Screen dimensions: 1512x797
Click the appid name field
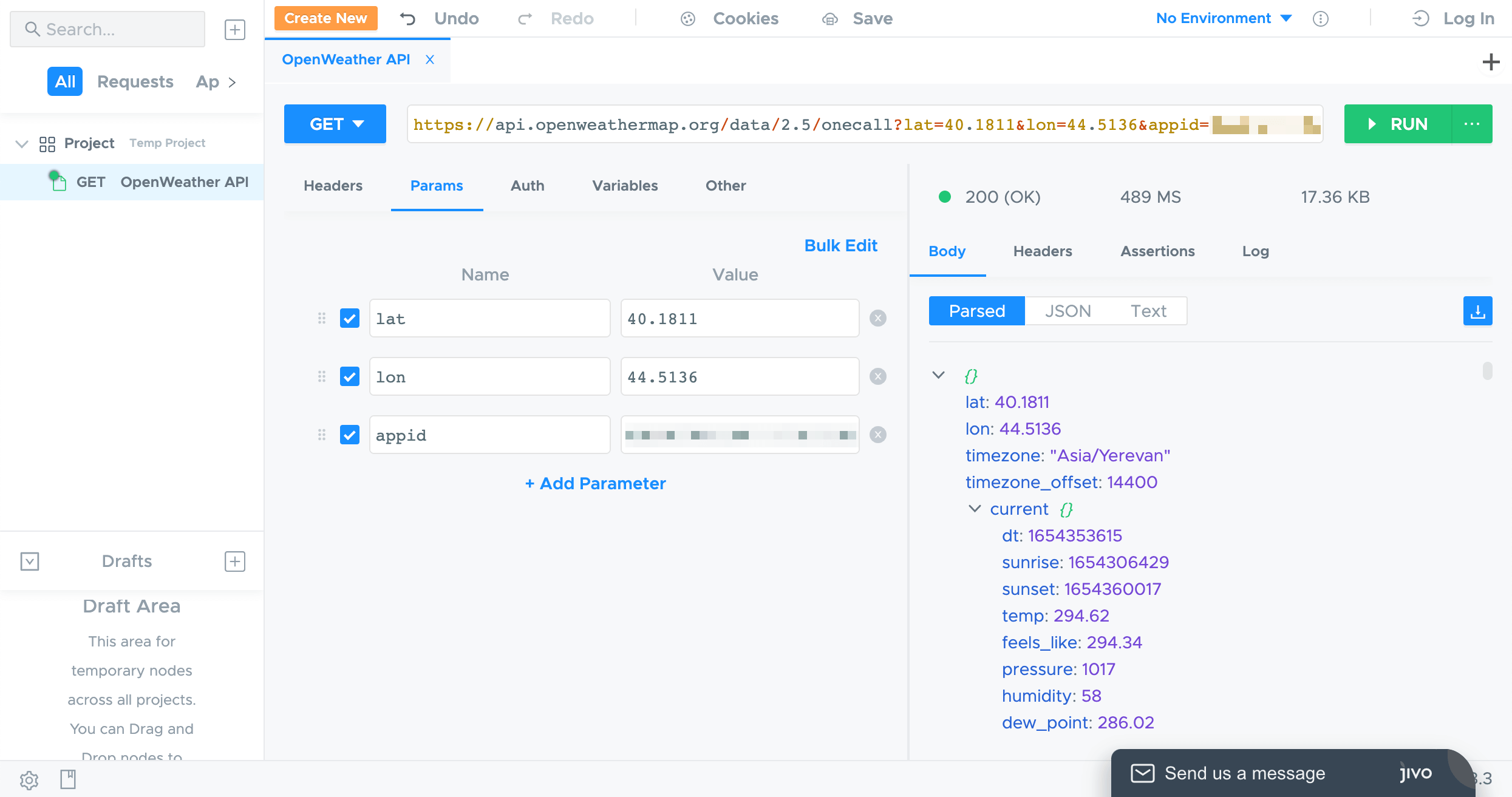click(x=489, y=435)
